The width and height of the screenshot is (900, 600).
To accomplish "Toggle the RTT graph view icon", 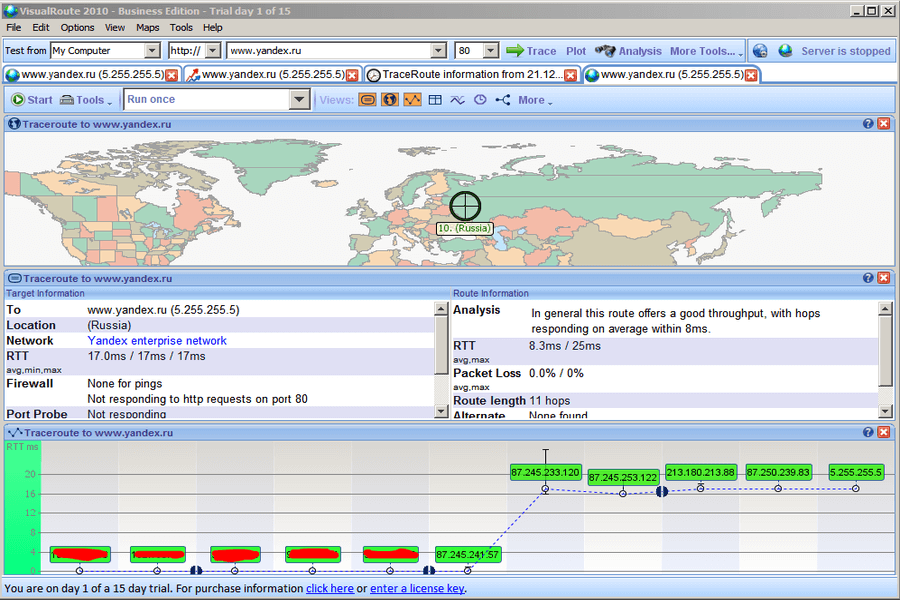I will coord(412,100).
